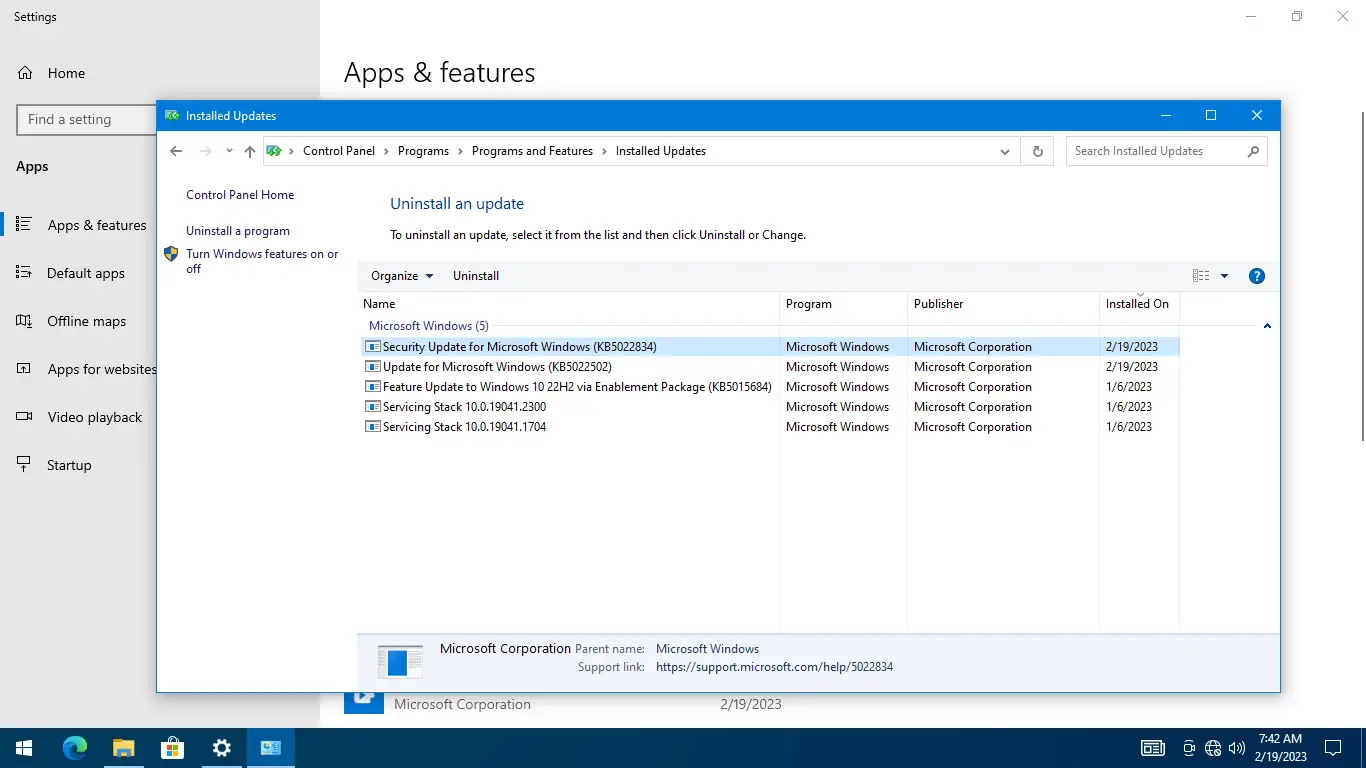The height and width of the screenshot is (768, 1366).
Task: Select Security Update for Microsoft Windows (KB5022834)
Action: click(770, 347)
